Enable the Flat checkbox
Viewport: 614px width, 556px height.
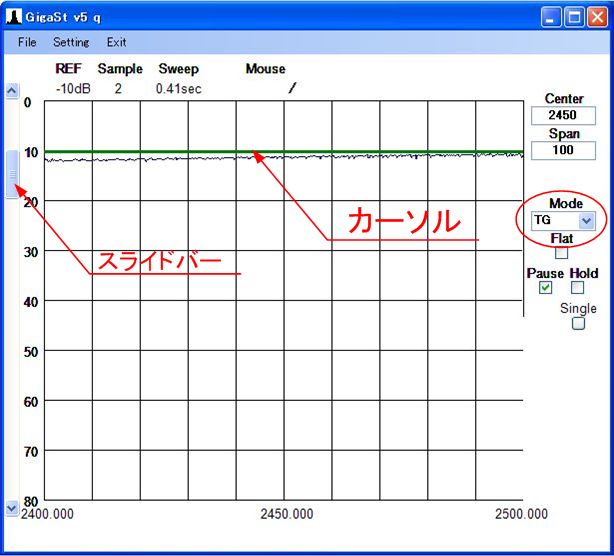pyautogui.click(x=562, y=253)
